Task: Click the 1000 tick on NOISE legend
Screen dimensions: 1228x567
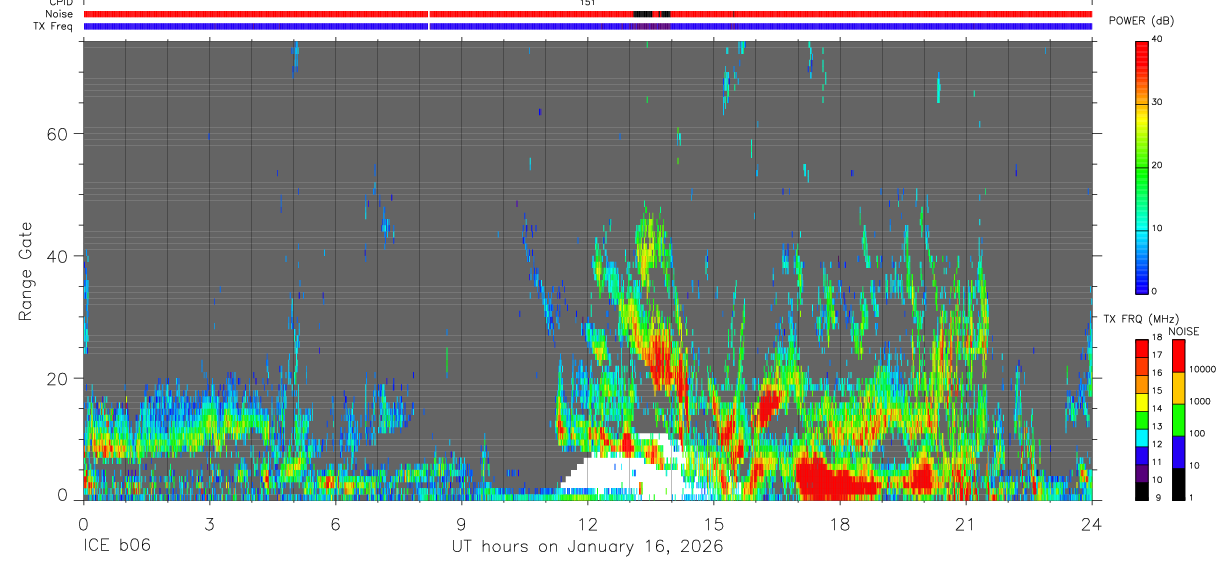Action: point(1201,401)
